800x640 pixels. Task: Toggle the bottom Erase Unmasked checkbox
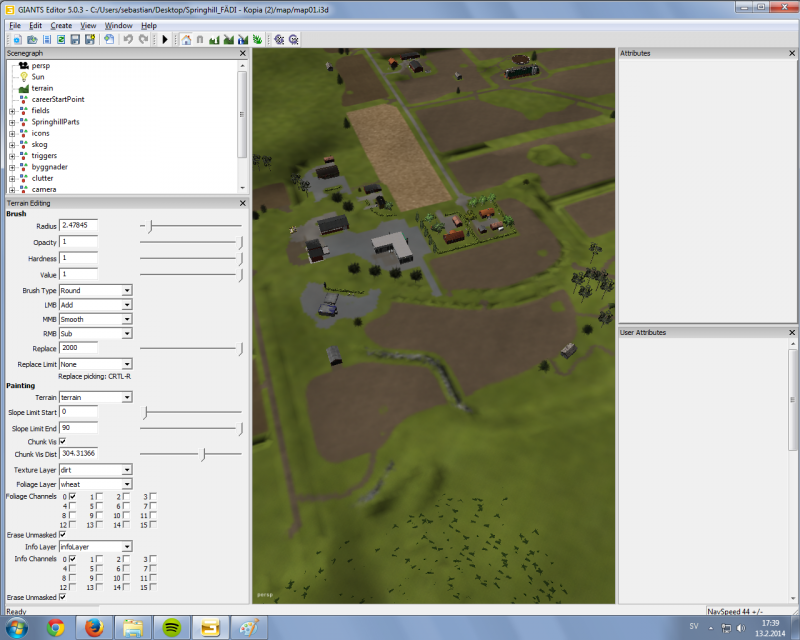coord(62,597)
